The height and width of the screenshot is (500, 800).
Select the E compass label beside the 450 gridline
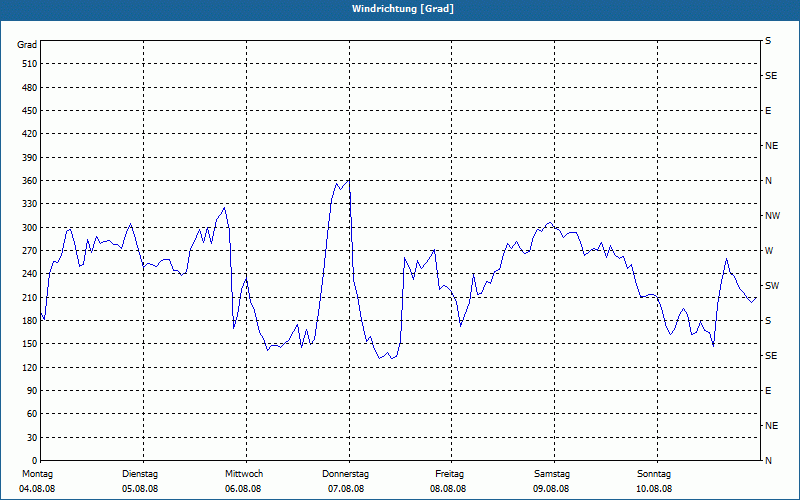click(x=768, y=111)
